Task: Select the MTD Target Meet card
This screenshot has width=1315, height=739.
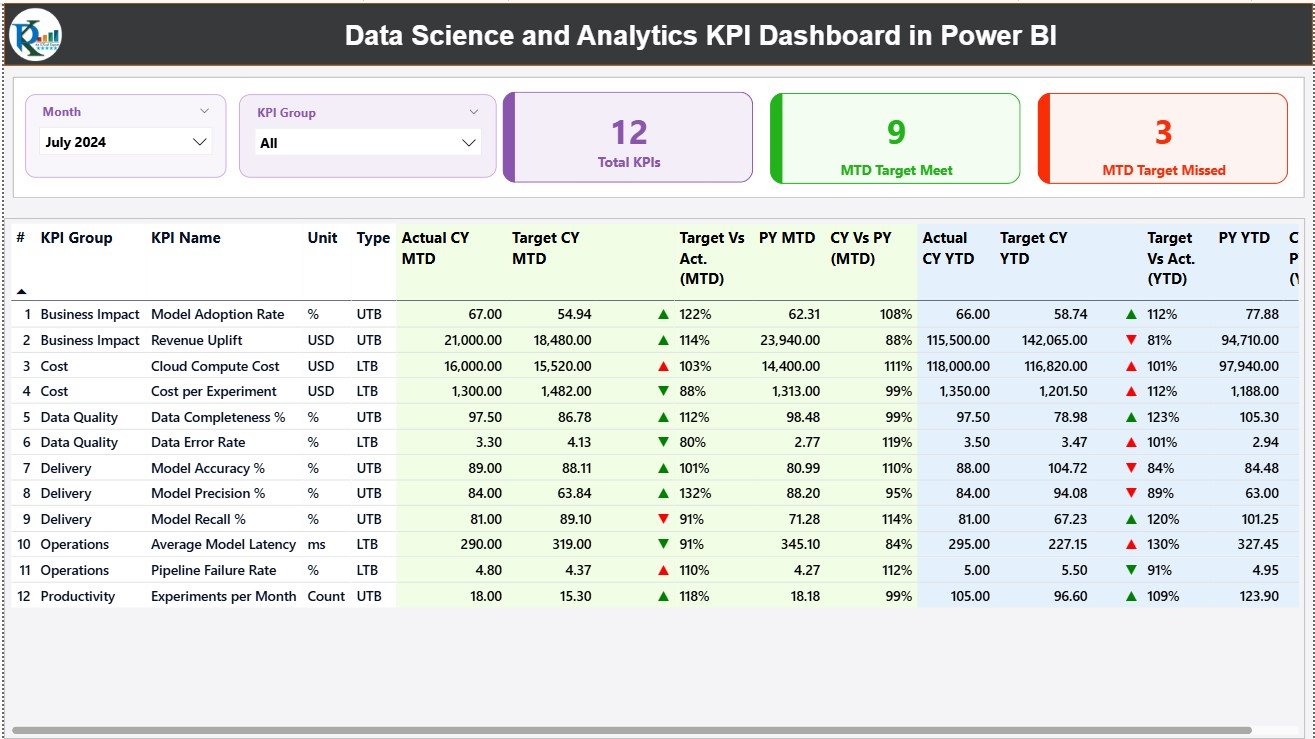Action: (x=895, y=137)
